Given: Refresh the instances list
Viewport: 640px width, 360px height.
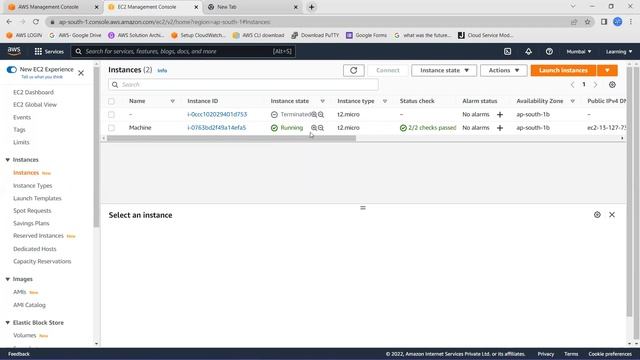Looking at the screenshot, I should click(x=353, y=70).
